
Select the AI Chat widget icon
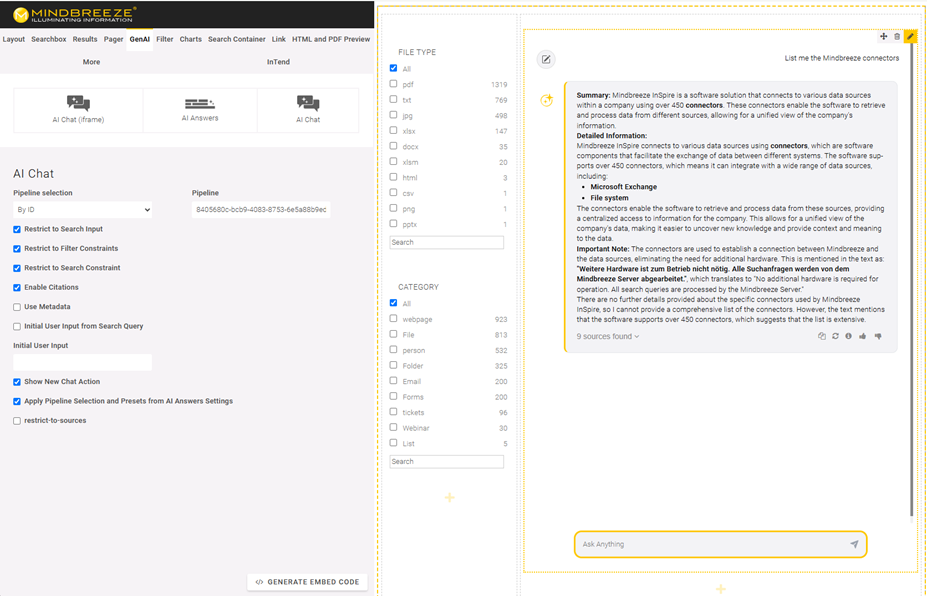308,103
